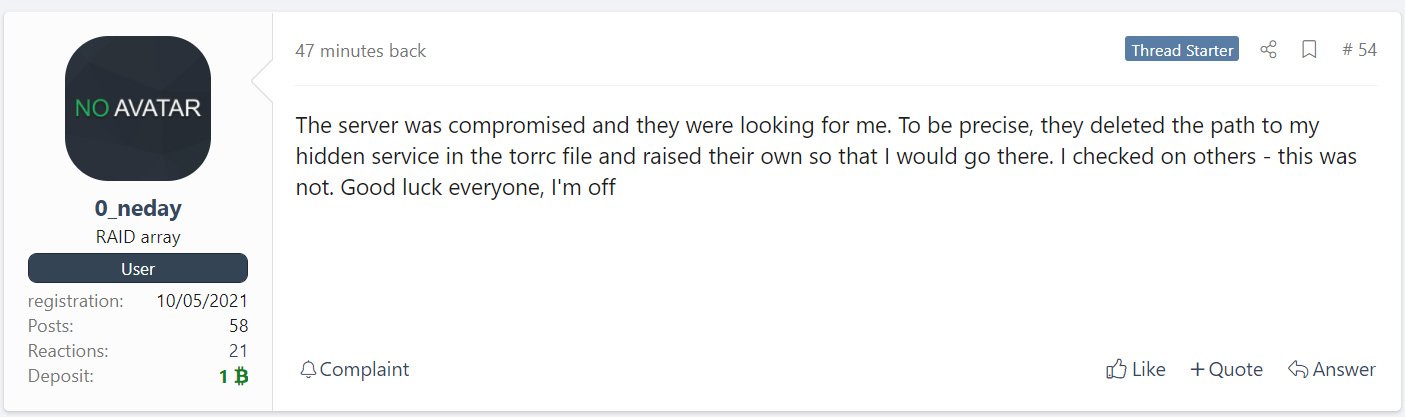Screen dimensions: 1405x417
Task: Open the 0_neday user profile
Action: (137, 211)
